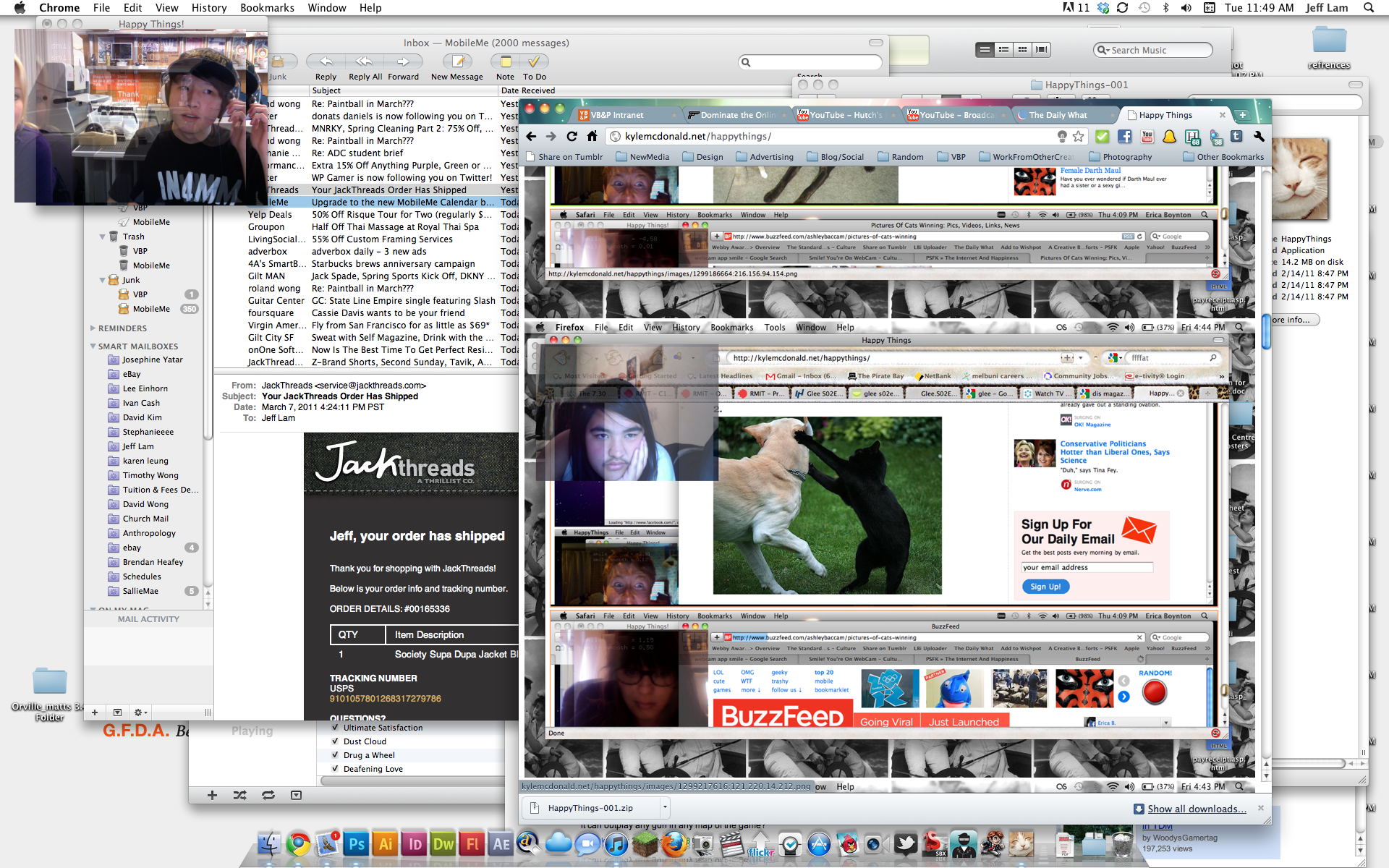This screenshot has width=1389, height=868.
Task: Collapse the Trash mailbox folder
Action: coord(102,237)
